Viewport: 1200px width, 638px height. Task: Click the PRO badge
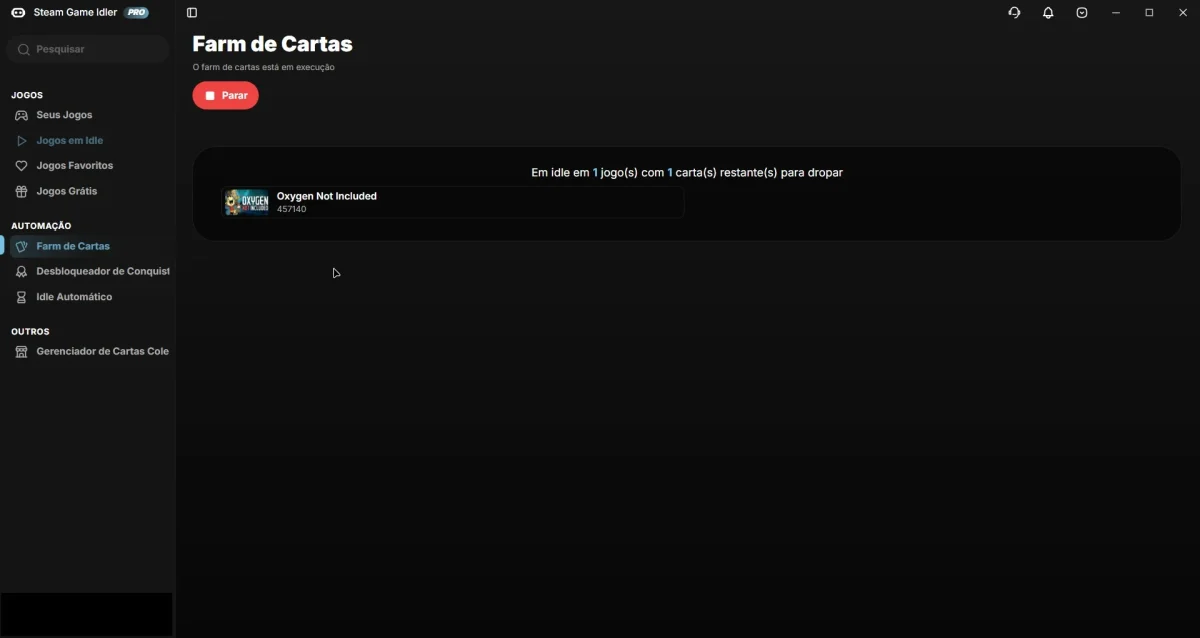137,13
